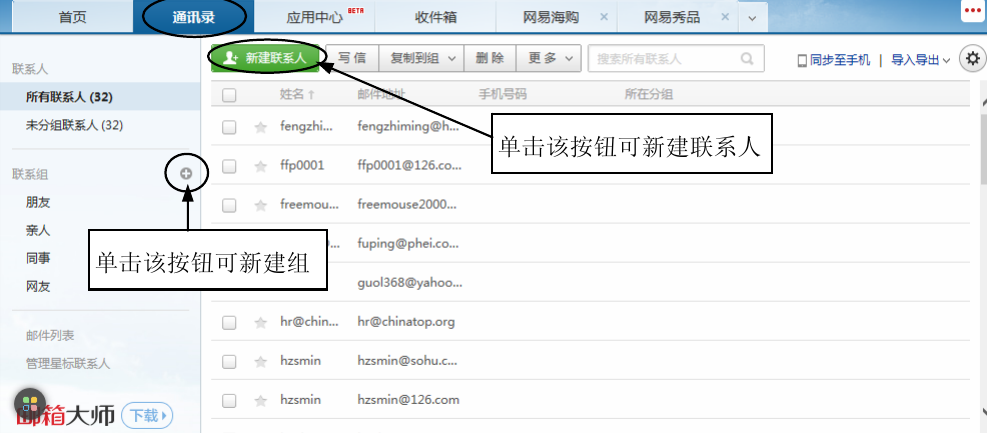The width and height of the screenshot is (987, 433).
Task: Click the ffp0001@126.co... email address
Action: [410, 166]
